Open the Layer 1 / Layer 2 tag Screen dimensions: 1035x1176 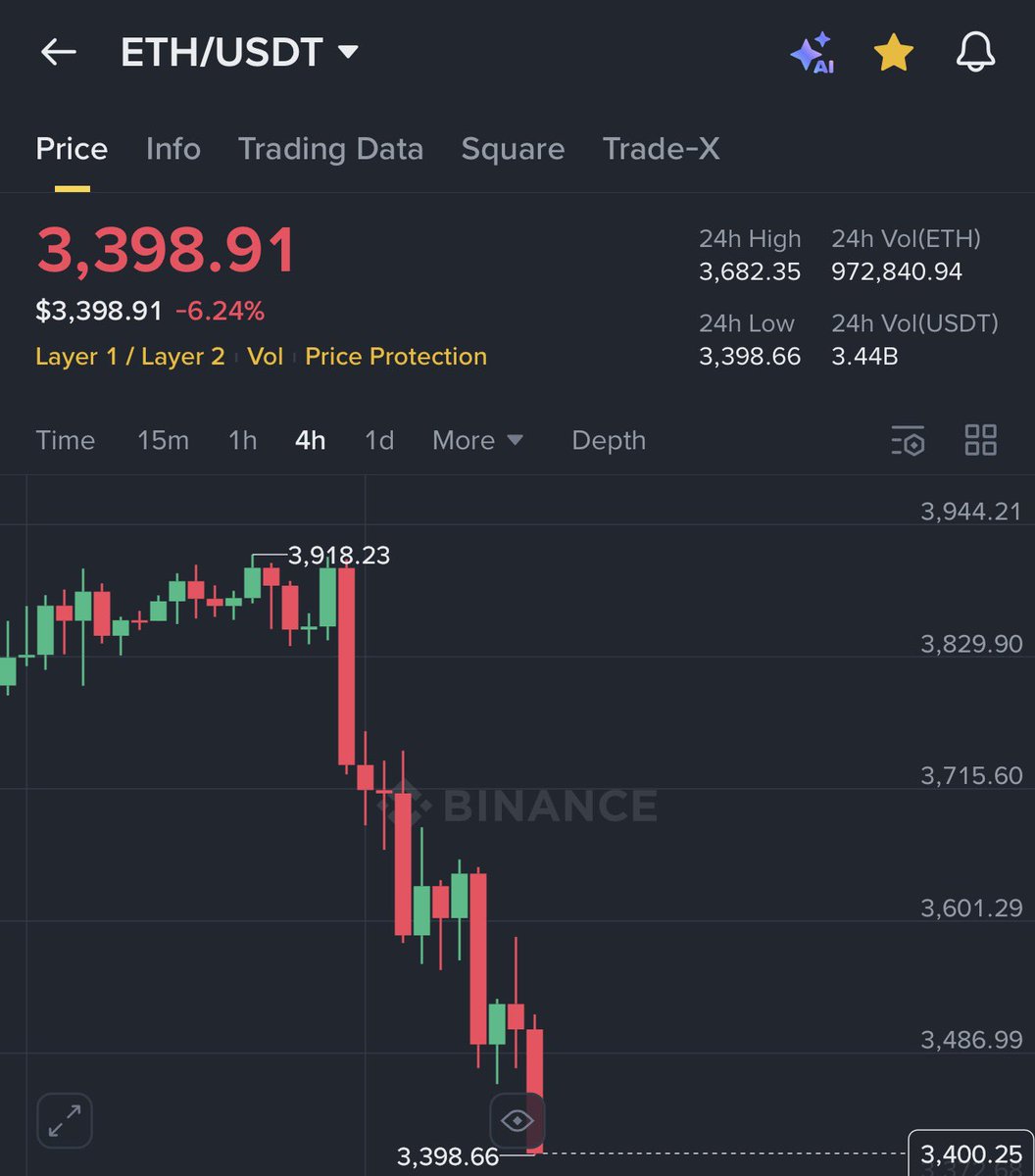pyautogui.click(x=130, y=357)
